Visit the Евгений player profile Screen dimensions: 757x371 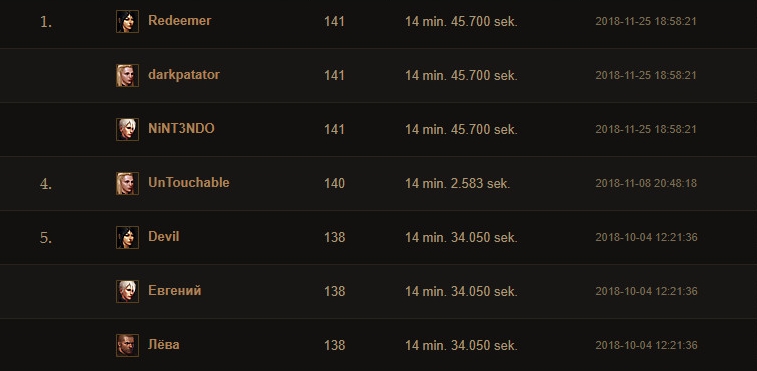(175, 291)
